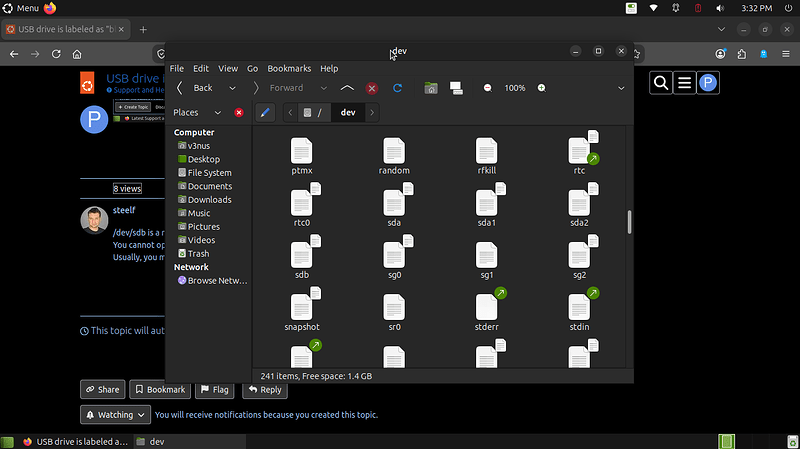The height and width of the screenshot is (449, 800).
Task: Select the stderr symlink file
Action: 486,309
